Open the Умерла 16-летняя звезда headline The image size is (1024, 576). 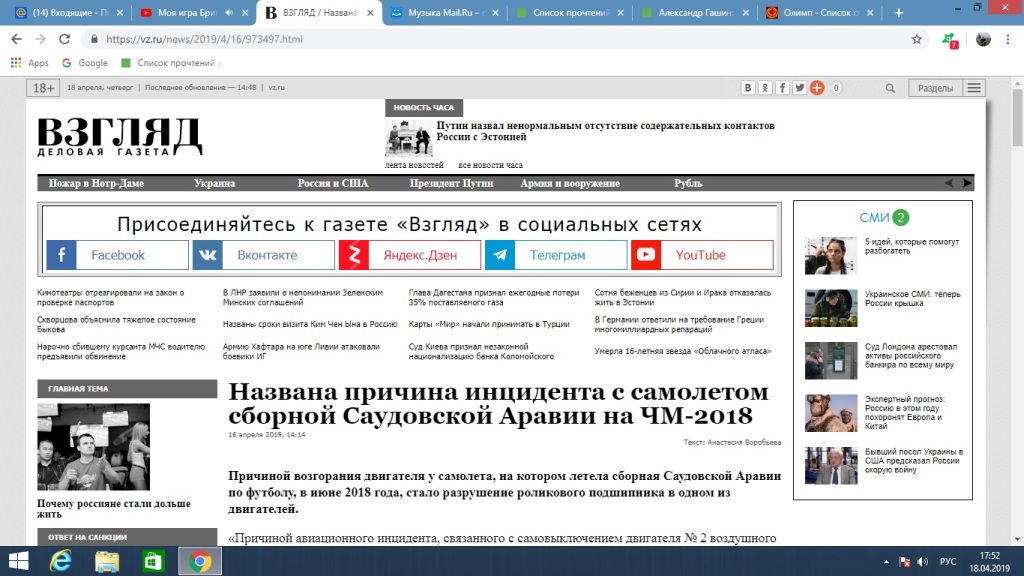click(683, 351)
